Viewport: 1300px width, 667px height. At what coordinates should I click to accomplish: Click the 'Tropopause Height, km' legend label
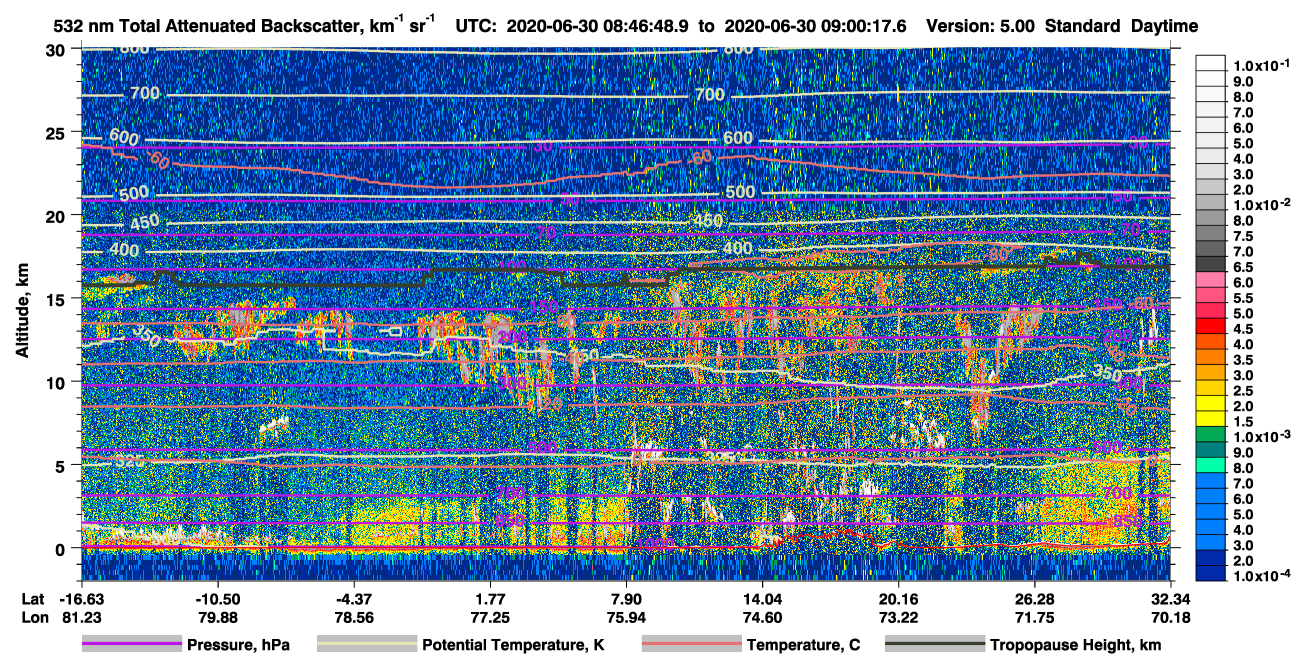point(1075,646)
